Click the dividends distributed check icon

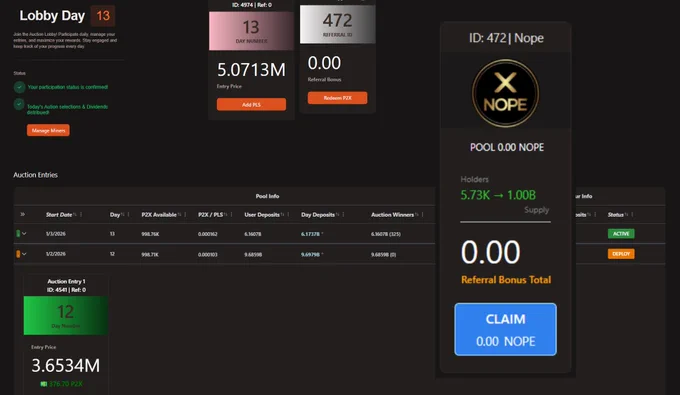(19, 104)
